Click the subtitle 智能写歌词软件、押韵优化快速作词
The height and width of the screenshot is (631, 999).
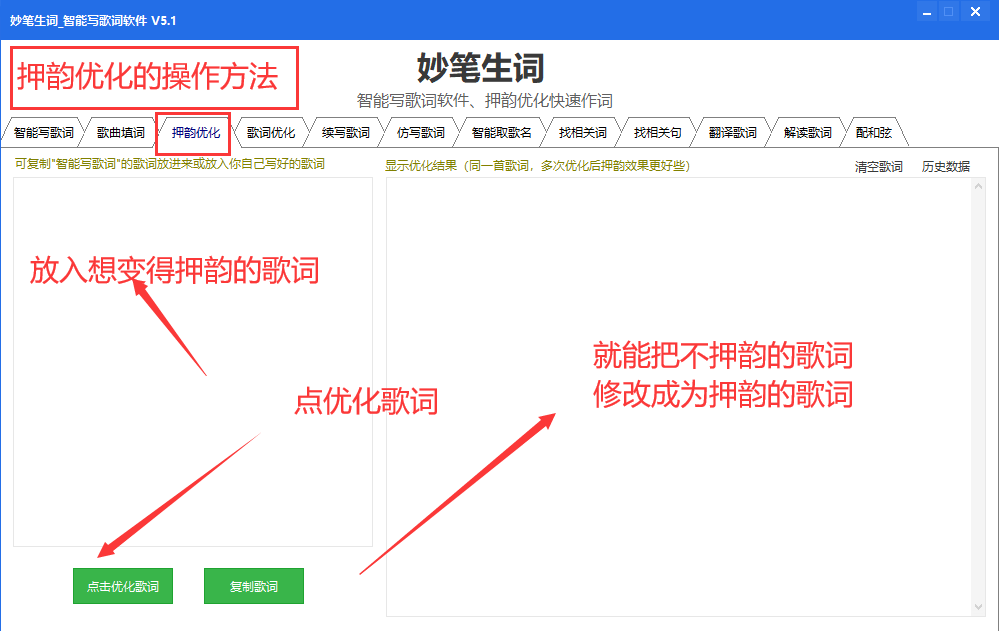pyautogui.click(x=484, y=101)
